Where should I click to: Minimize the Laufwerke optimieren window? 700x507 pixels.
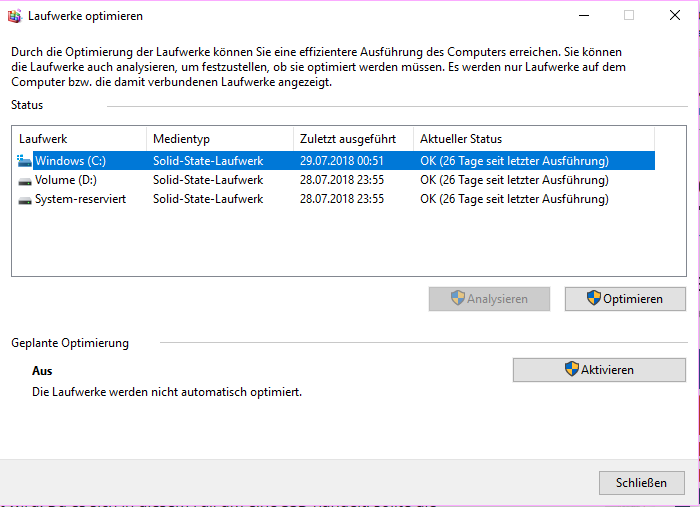tap(584, 16)
